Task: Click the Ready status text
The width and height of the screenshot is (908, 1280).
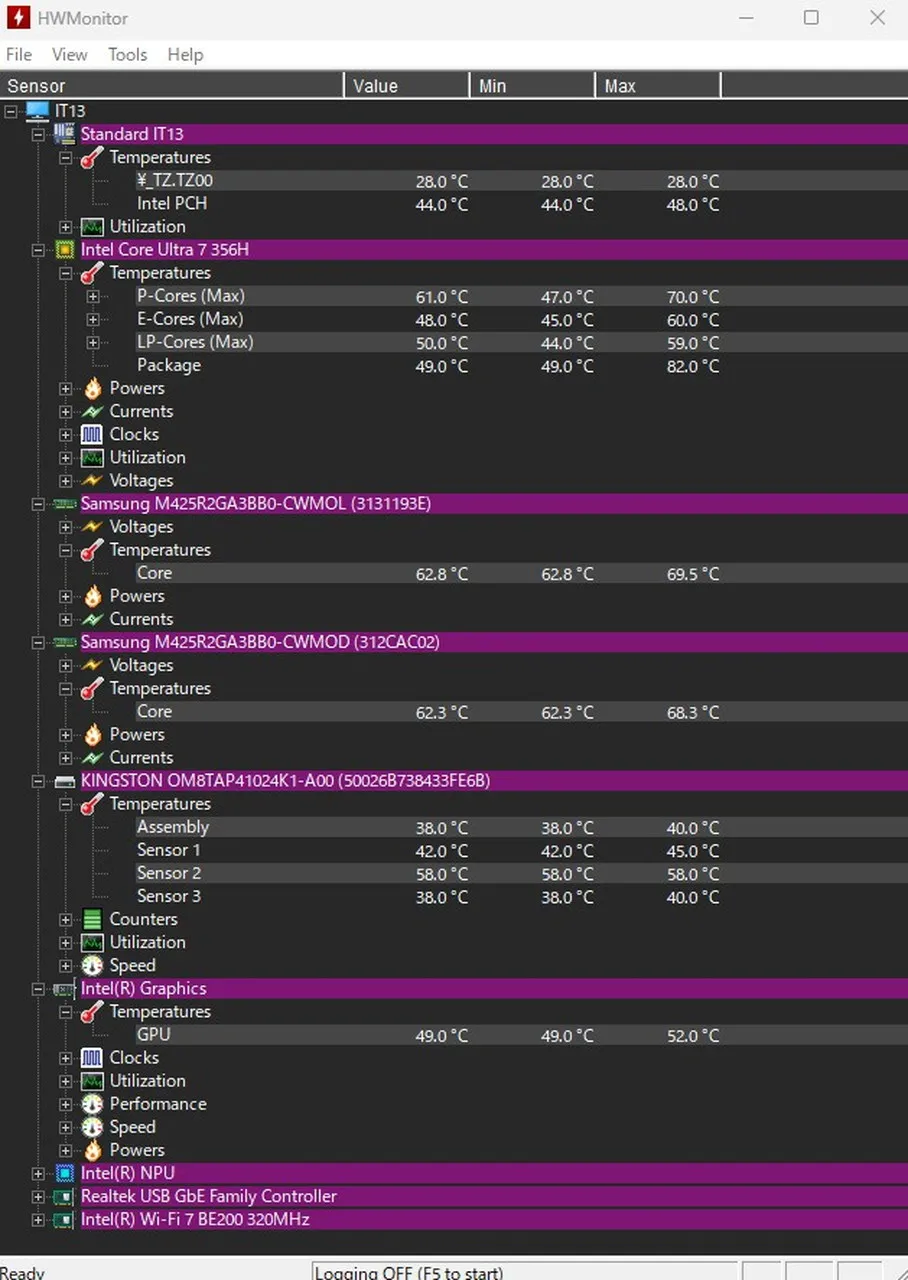Action: 22,1272
